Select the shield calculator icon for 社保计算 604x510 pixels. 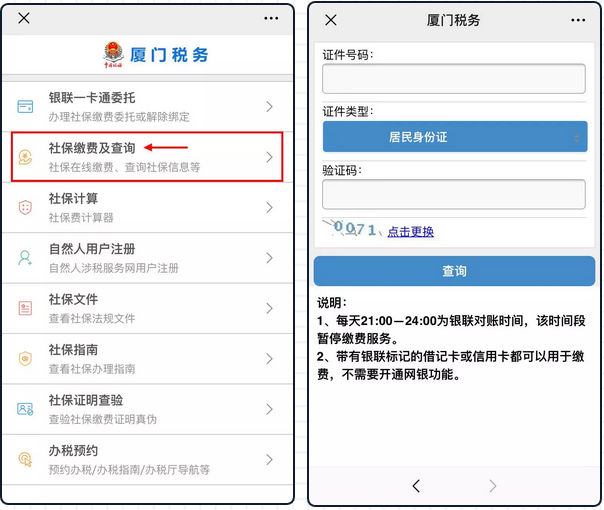click(25, 207)
